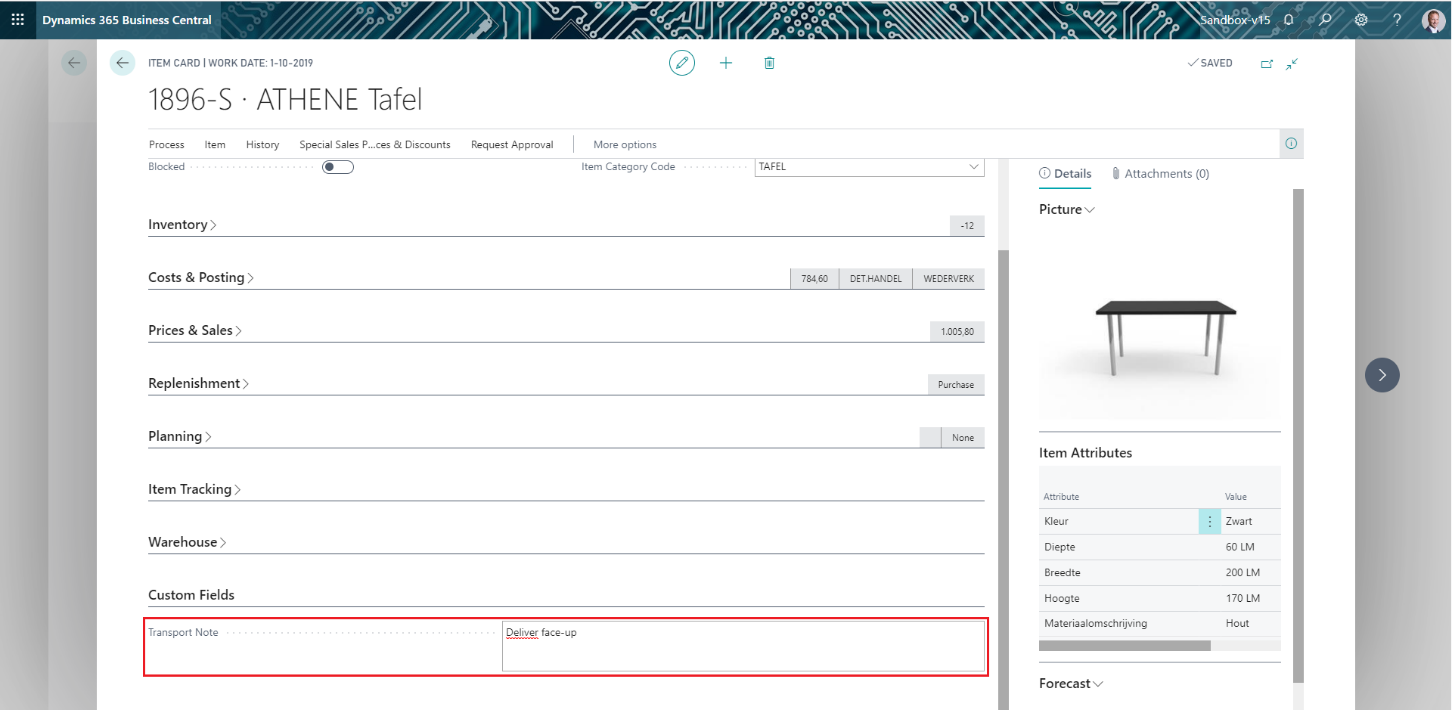Click the back arrow on item card
The width and height of the screenshot is (1455, 710).
[x=122, y=63]
